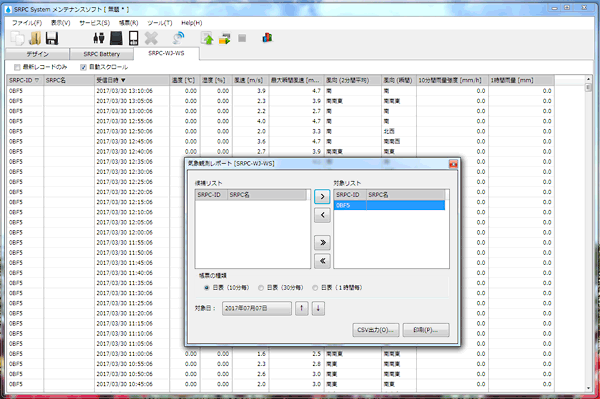Click the timestamp 2017/03/30 12:00:06

coord(124,232)
